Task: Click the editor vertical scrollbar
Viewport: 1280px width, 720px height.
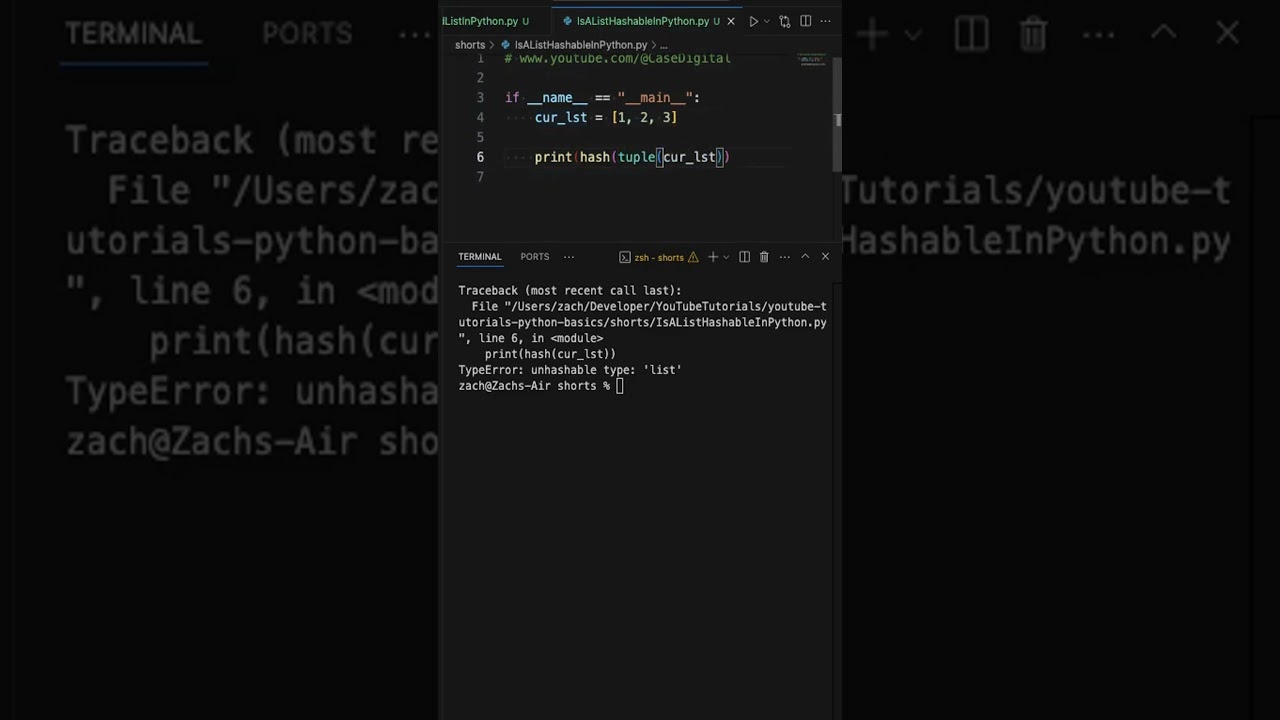Action: point(838,115)
